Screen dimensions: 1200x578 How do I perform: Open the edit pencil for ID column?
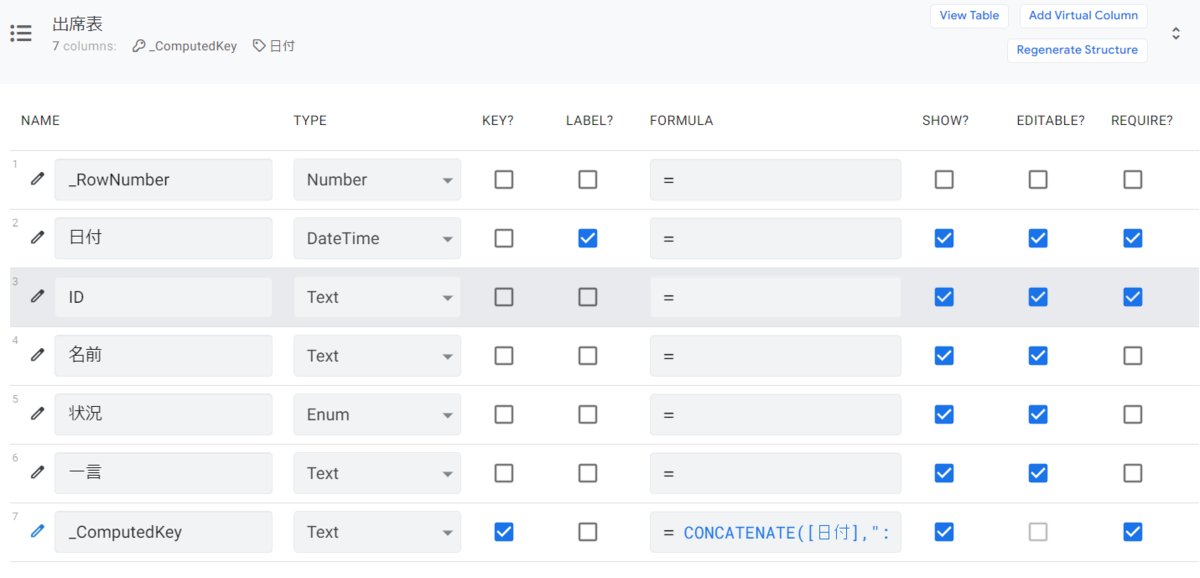point(38,296)
